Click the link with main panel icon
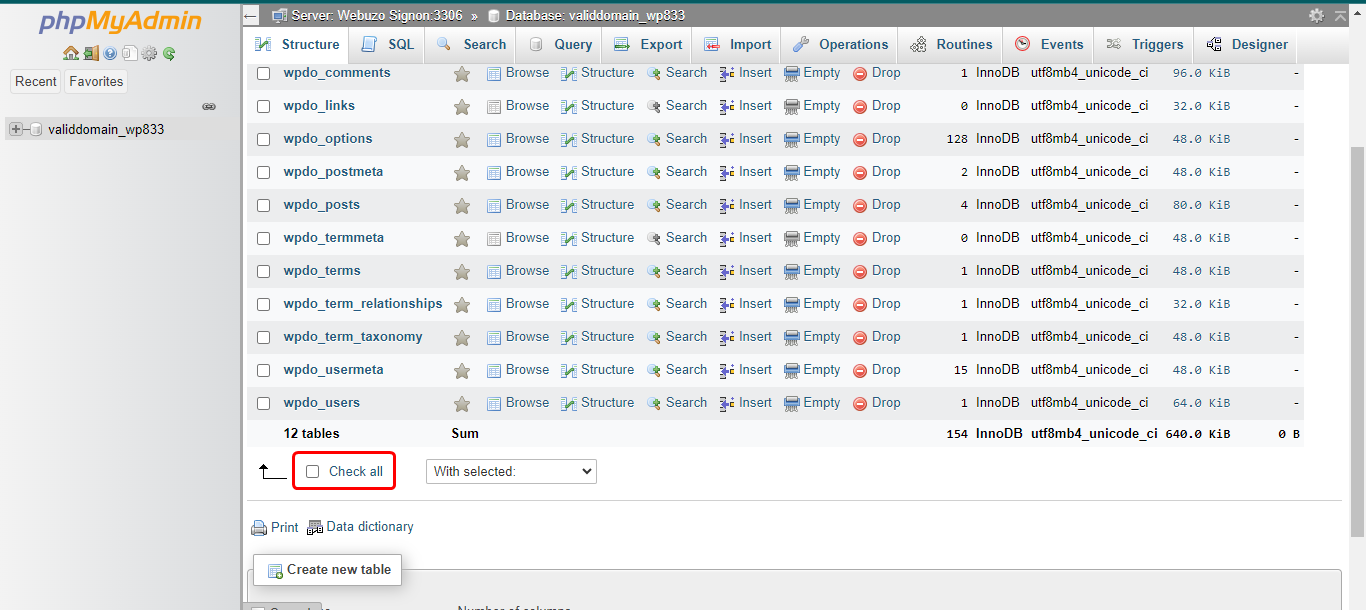The image size is (1366, 610). [x=209, y=106]
